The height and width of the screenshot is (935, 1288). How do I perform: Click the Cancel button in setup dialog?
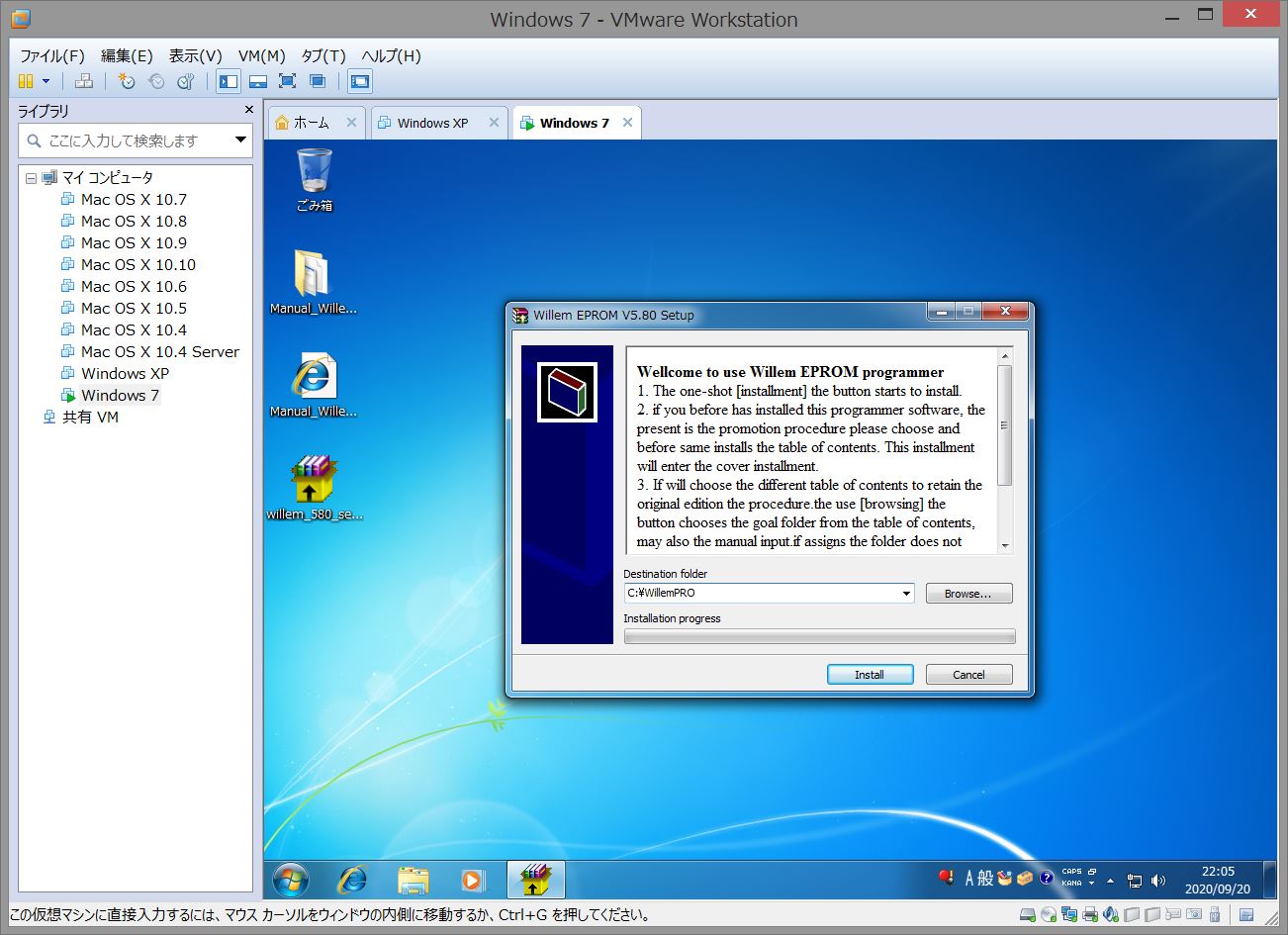(968, 675)
